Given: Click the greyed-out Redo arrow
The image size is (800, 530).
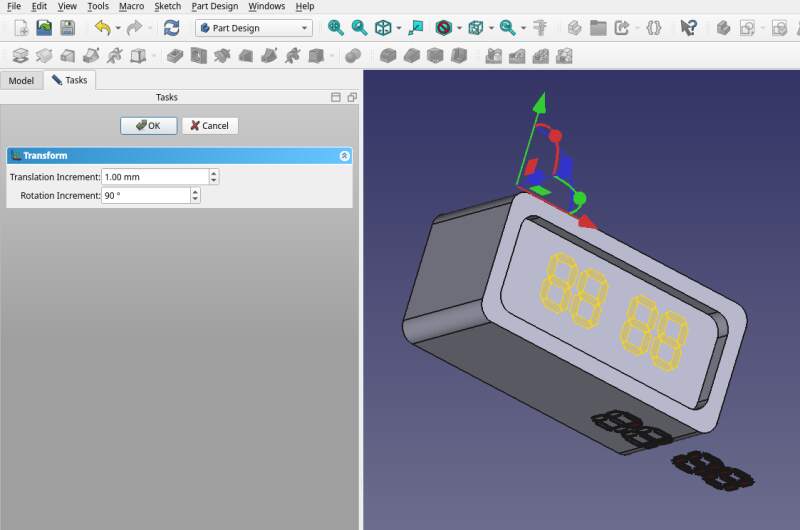Looking at the screenshot, I should coord(134,28).
